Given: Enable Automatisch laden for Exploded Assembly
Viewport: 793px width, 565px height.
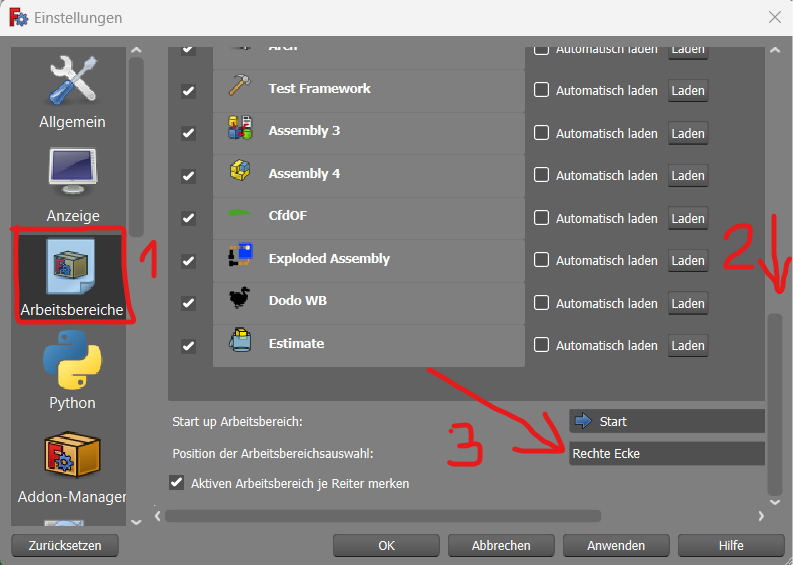Looking at the screenshot, I should pos(542,260).
